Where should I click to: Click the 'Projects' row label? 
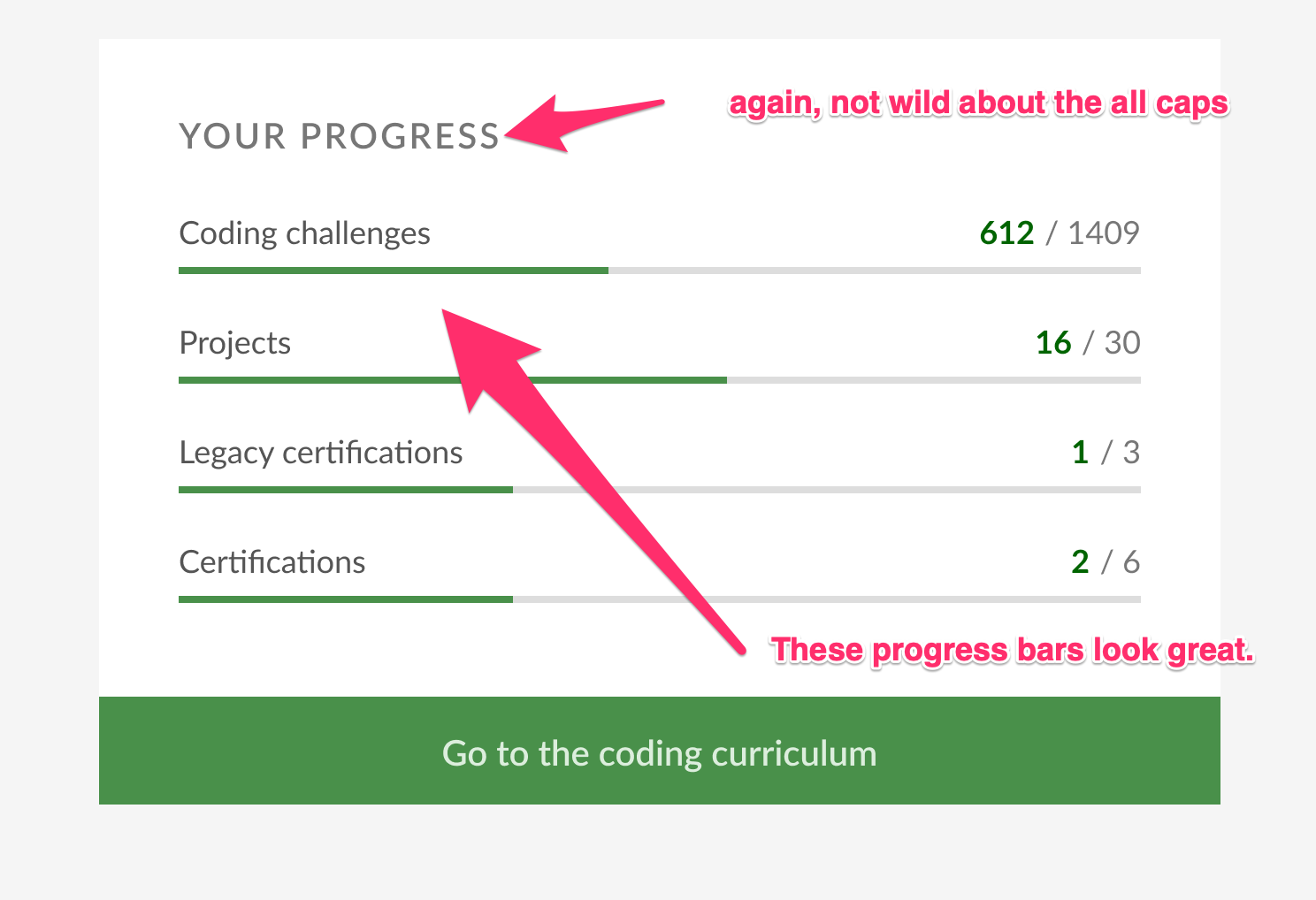(x=234, y=343)
